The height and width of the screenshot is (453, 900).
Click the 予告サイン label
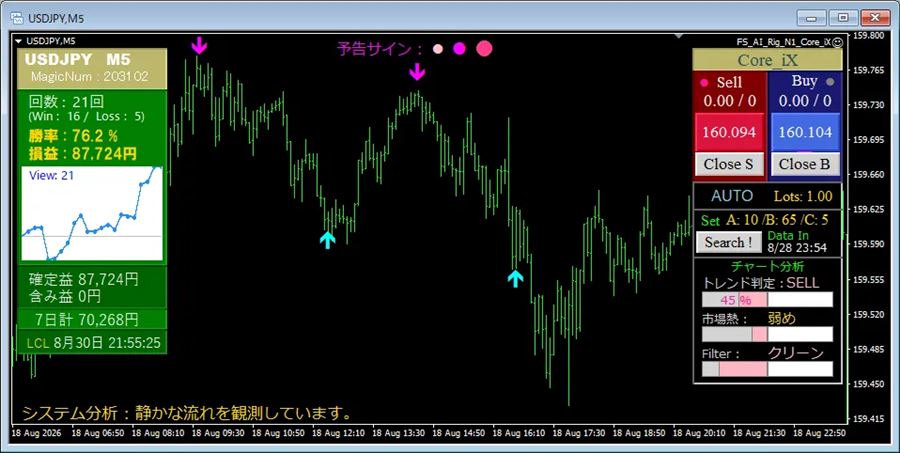(379, 49)
